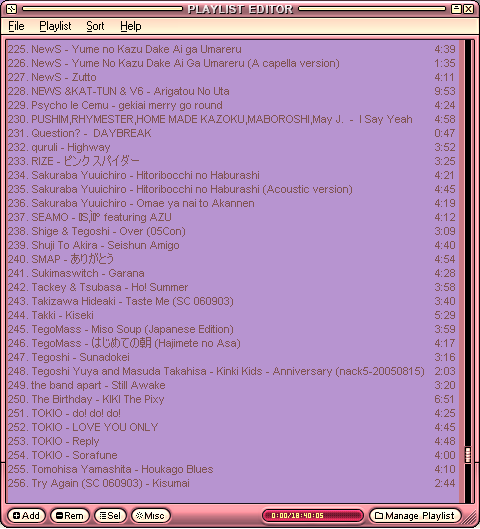Click the playlist time display 0:00/18:40:05
The height and width of the screenshot is (529, 480).
point(313,516)
